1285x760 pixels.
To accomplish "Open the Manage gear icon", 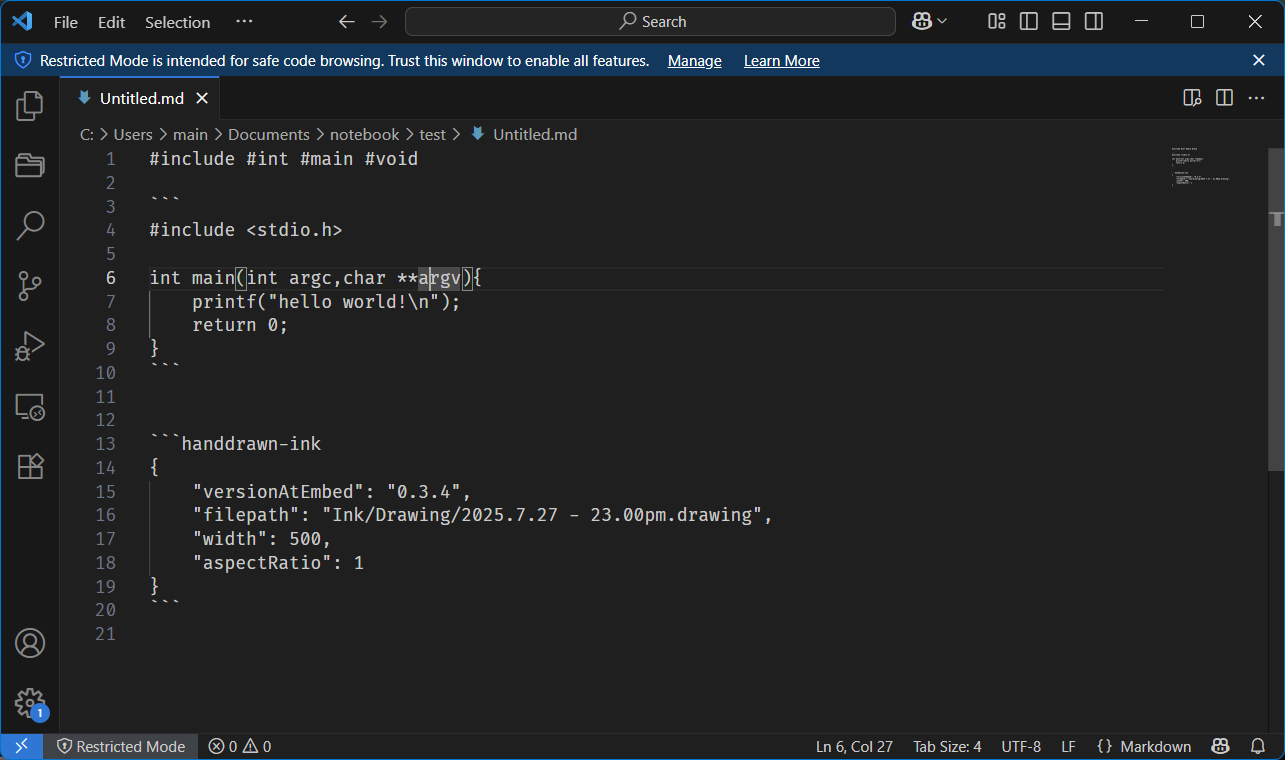I will coord(30,703).
